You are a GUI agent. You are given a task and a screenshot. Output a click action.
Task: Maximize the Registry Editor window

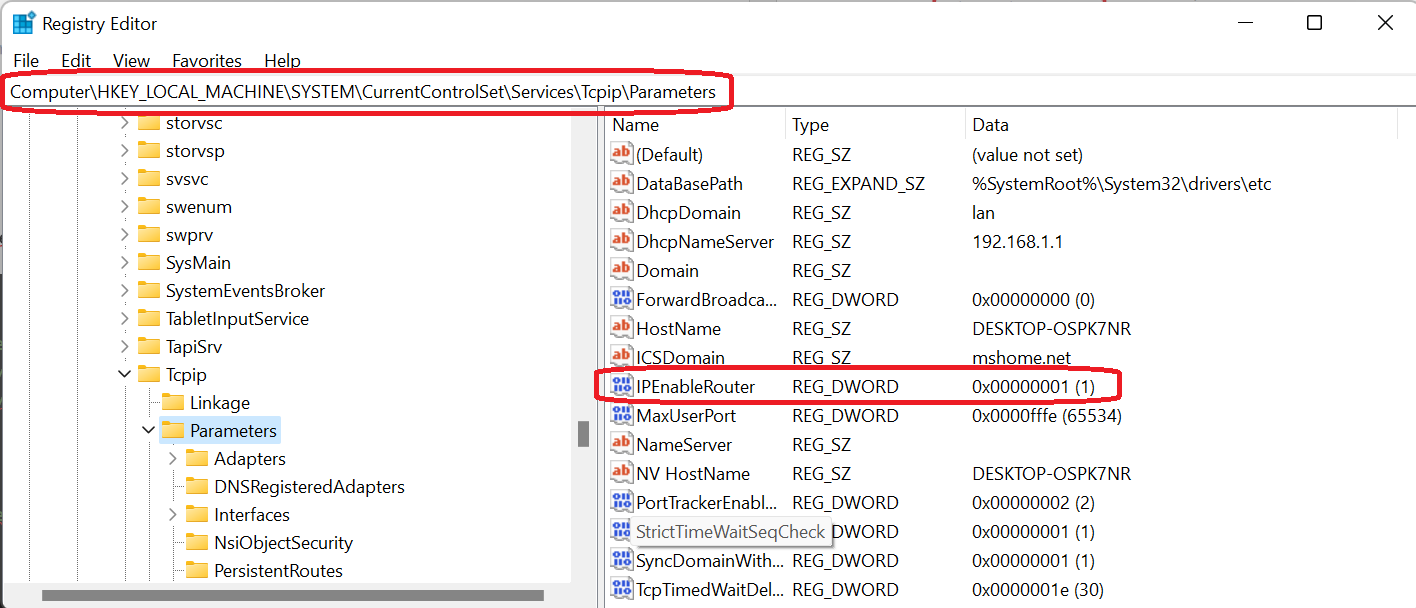1315,23
